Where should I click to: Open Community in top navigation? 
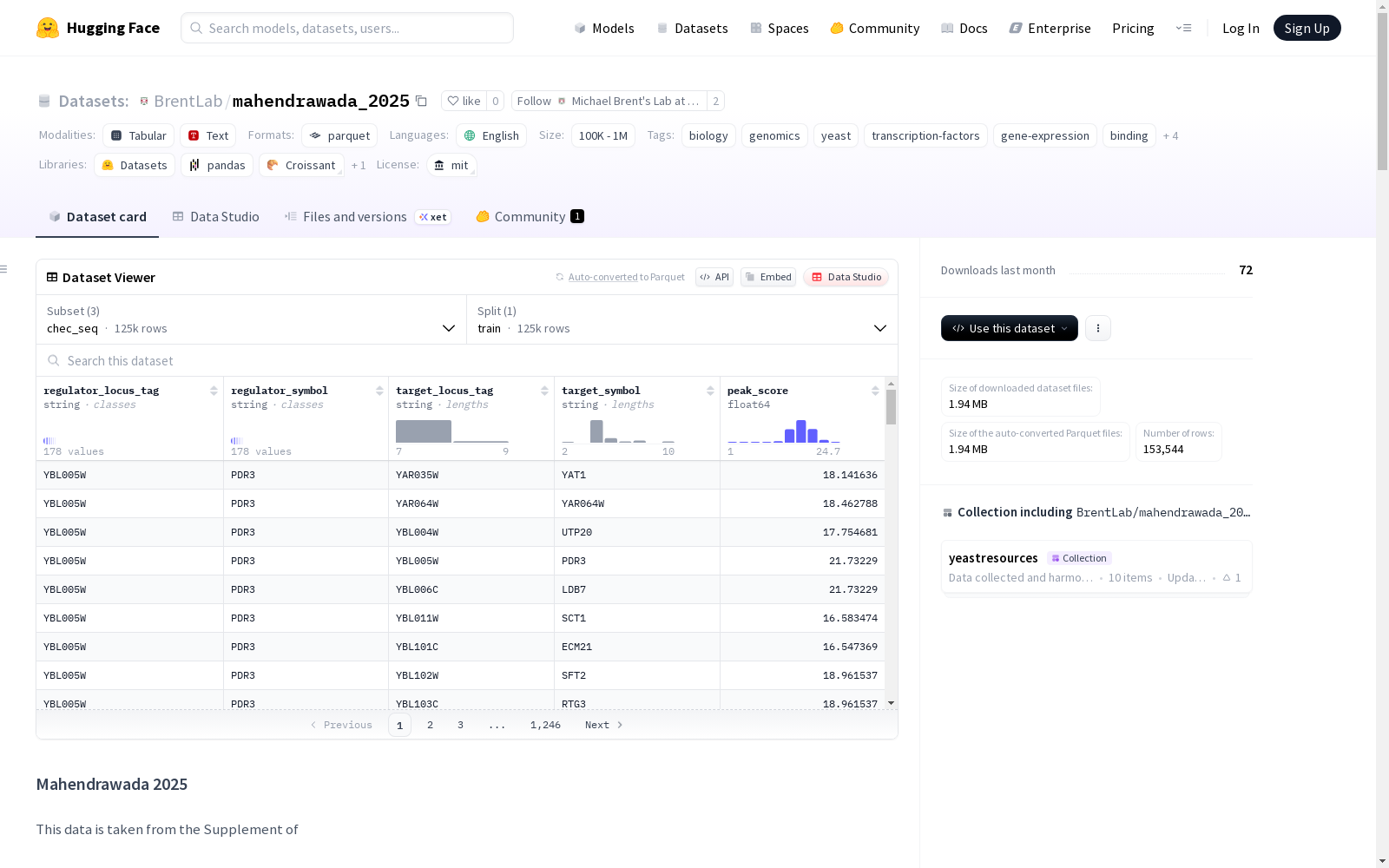875,28
